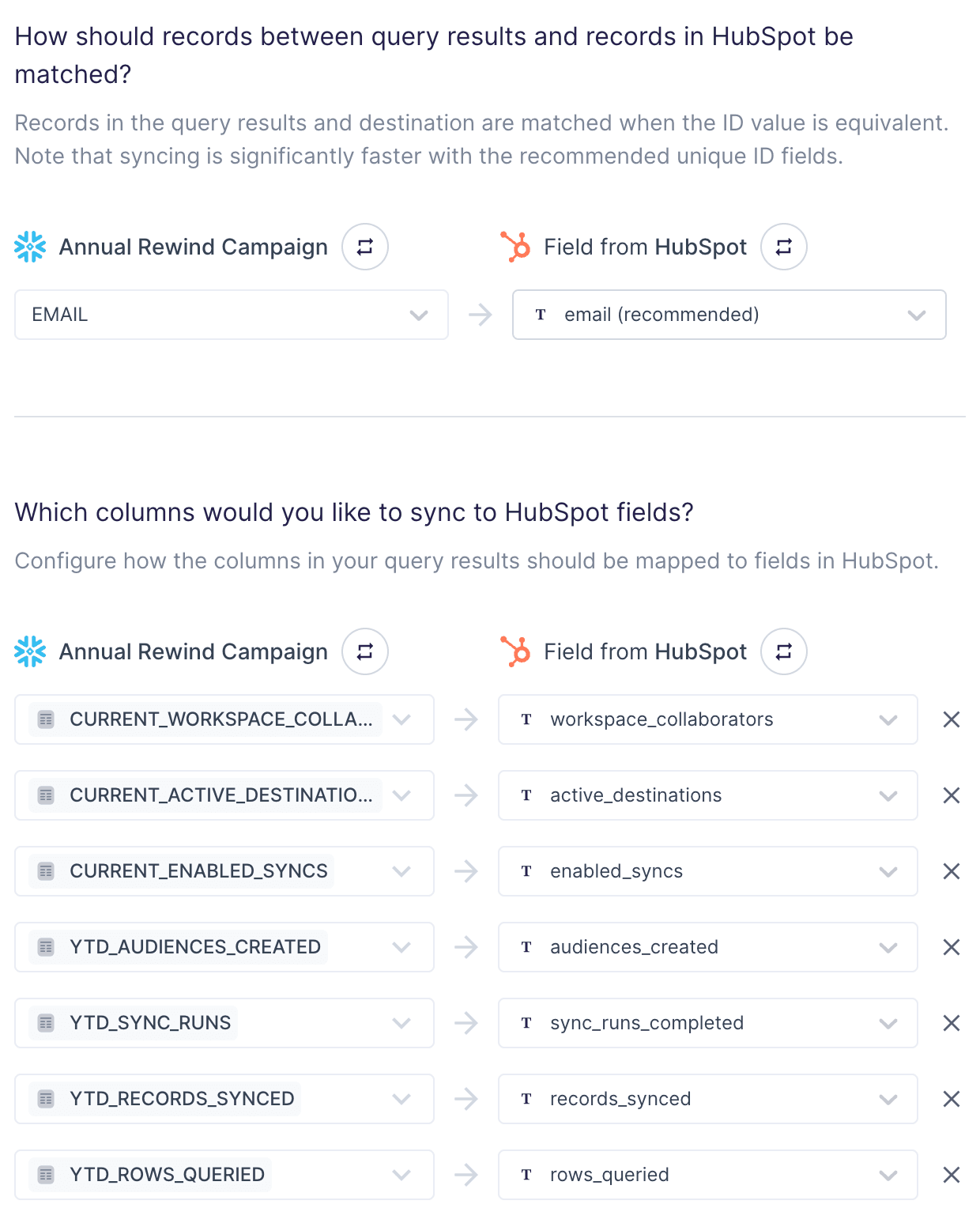Image resolution: width=980 pixels, height=1208 pixels.
Task: Open the CURRENT_WORKSPACE_COLLA... column dropdown
Action: (224, 719)
